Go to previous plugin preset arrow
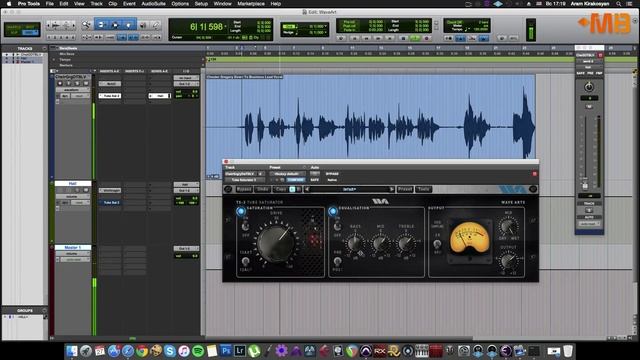The image size is (640, 360). [307, 189]
